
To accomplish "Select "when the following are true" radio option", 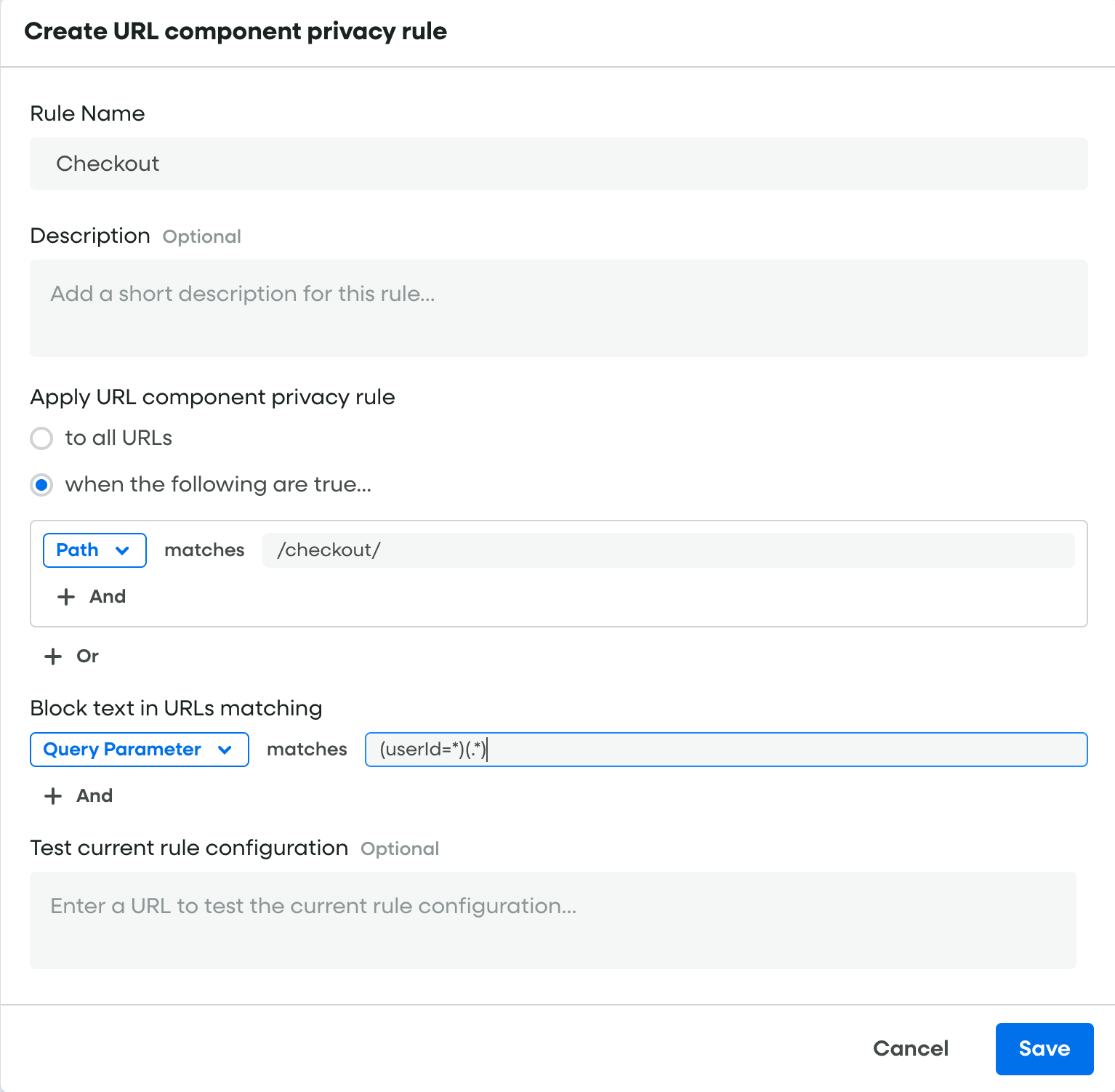I will tap(41, 485).
